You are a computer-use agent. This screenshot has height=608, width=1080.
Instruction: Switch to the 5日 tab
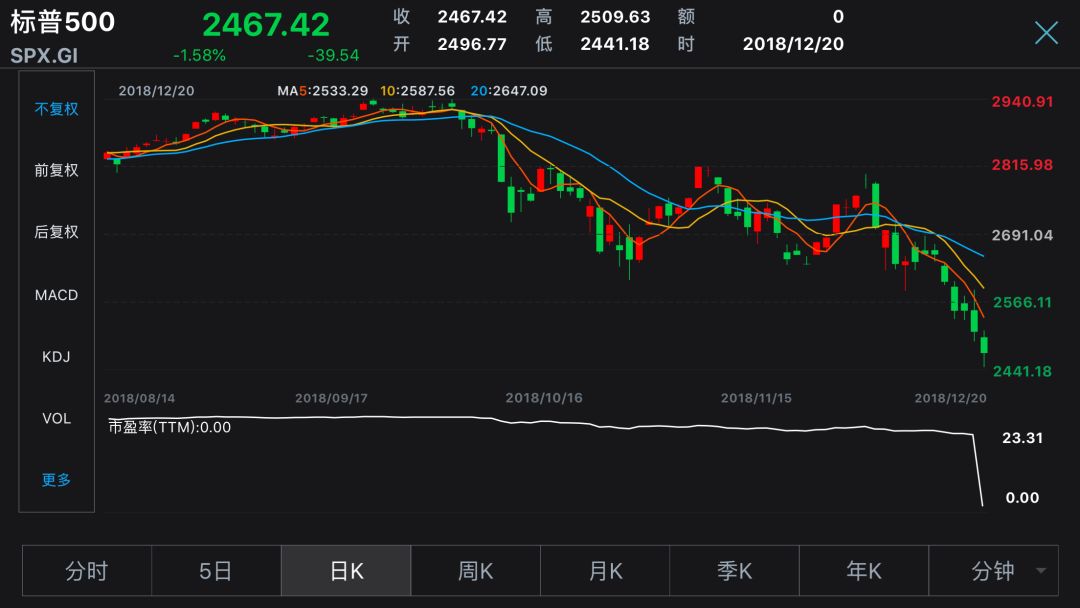tap(216, 570)
